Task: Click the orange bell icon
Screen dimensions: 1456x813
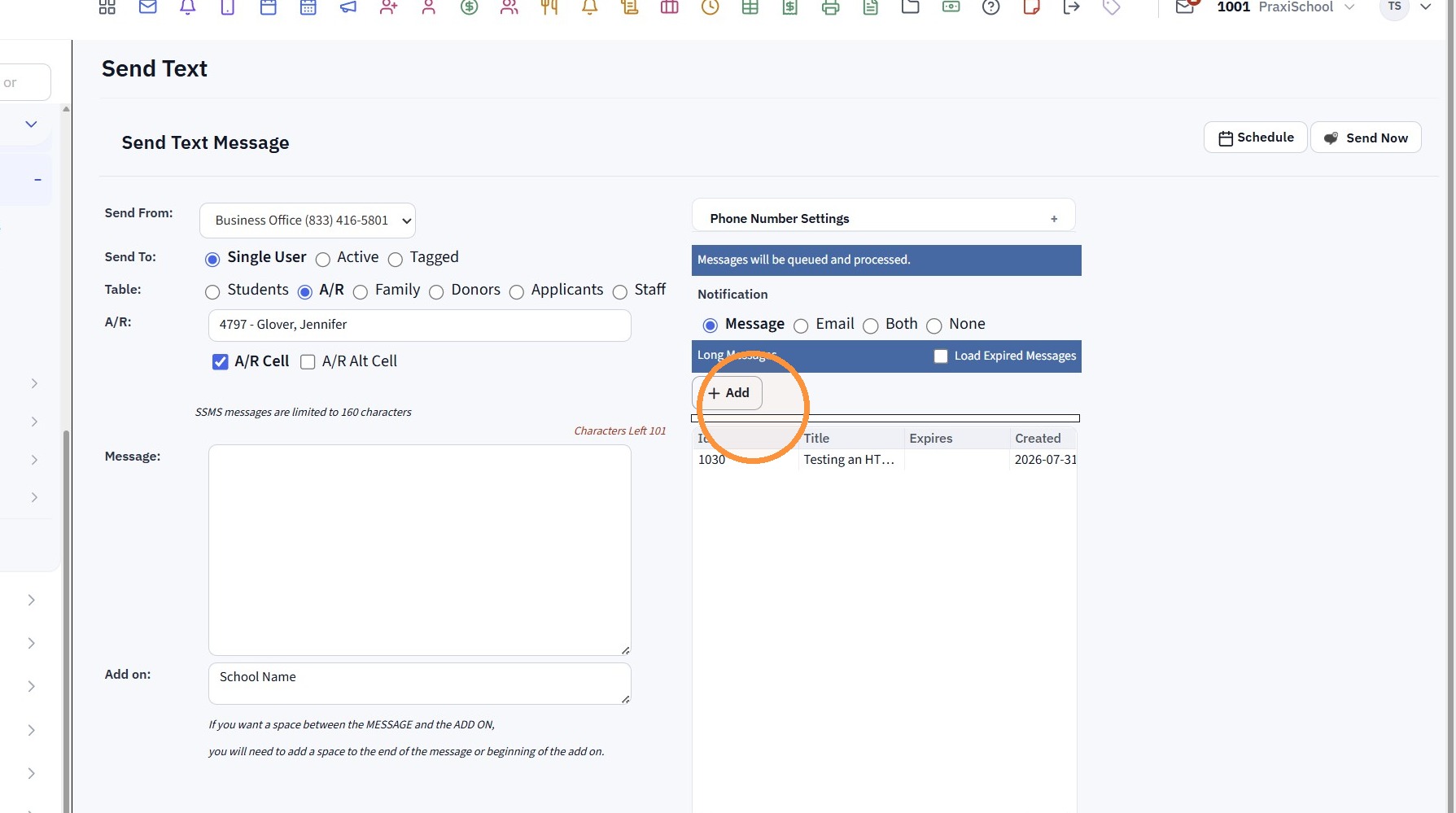Action: pyautogui.click(x=590, y=7)
